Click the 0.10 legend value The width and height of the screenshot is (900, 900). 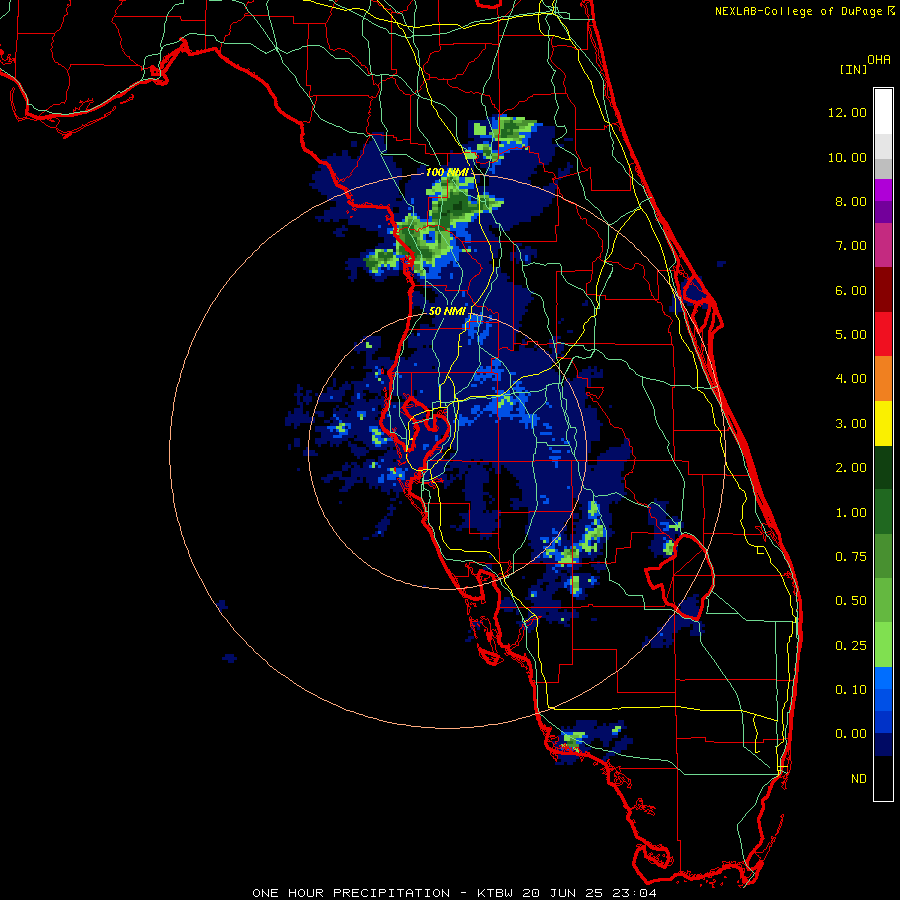851,690
